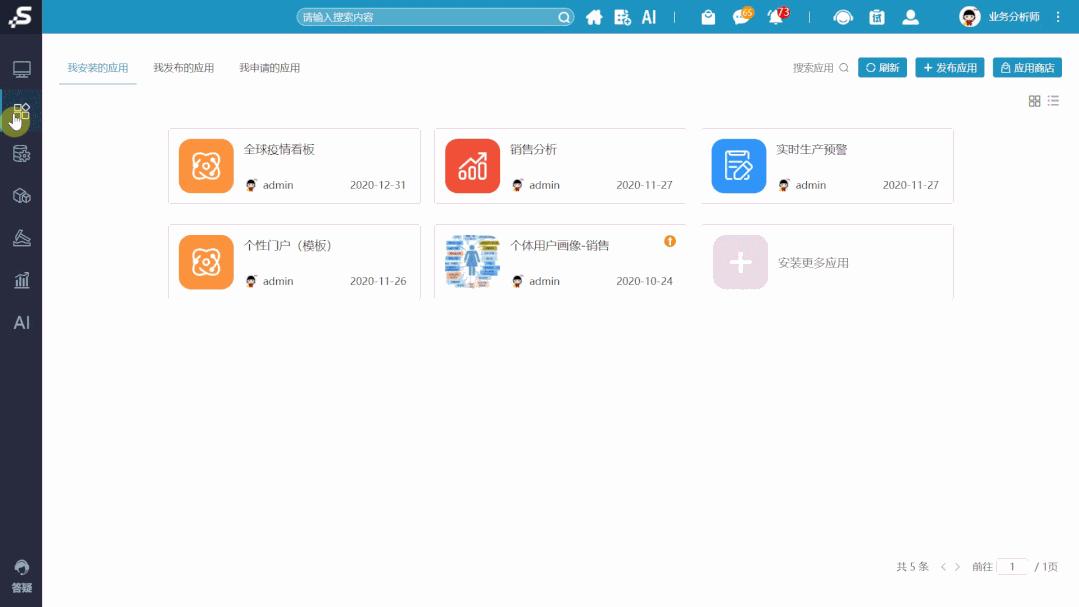Click the monitor icon at top of sidebar
Screen dimensions: 1079x607
point(22,69)
